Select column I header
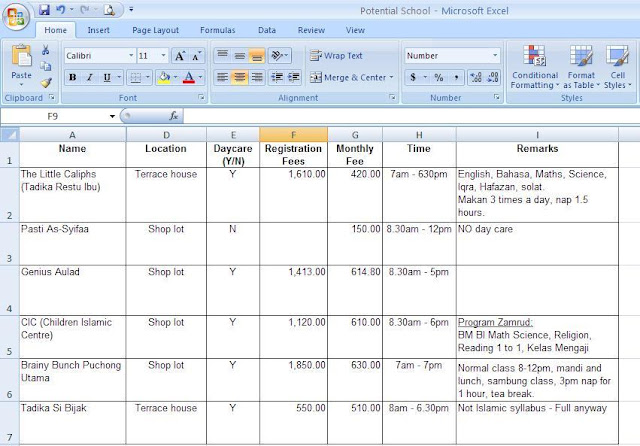 [x=537, y=134]
